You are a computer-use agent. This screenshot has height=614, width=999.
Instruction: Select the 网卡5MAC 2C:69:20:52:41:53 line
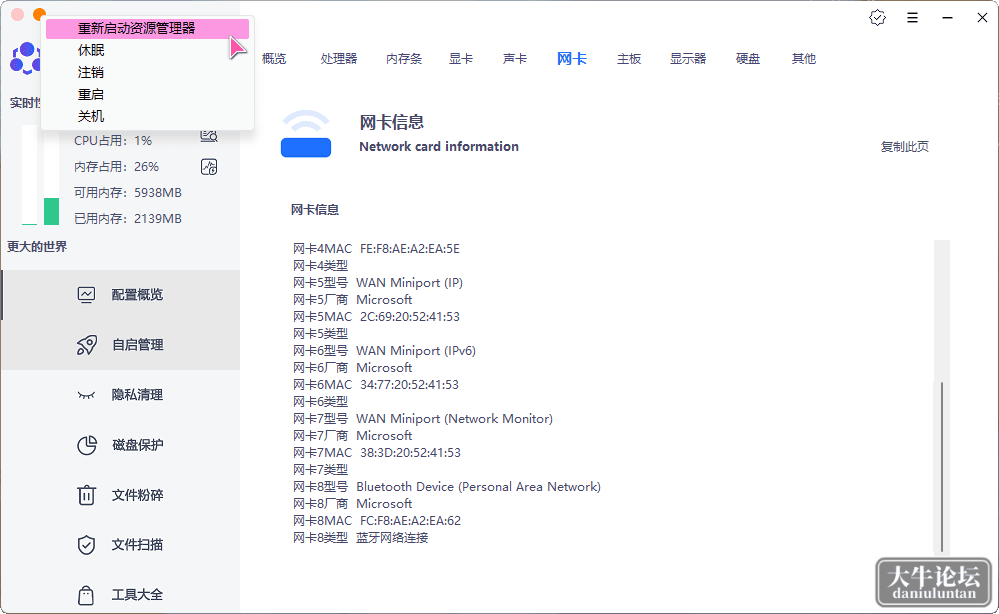(377, 317)
